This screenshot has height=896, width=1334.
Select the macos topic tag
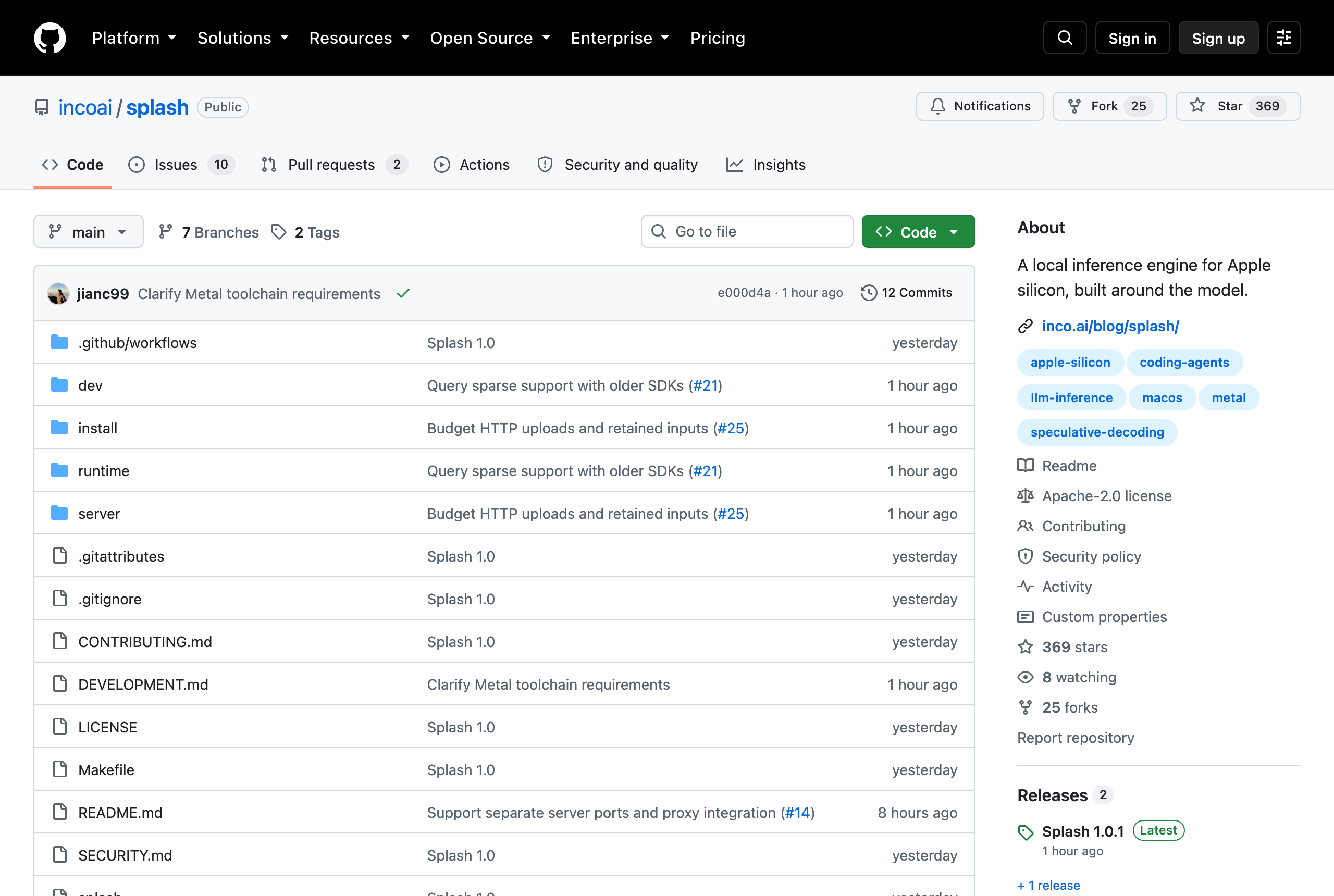[1162, 397]
